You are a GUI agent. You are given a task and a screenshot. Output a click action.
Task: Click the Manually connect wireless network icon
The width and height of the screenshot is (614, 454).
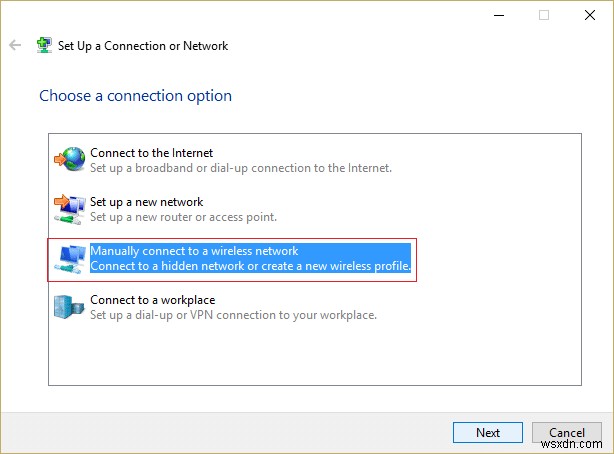click(x=70, y=259)
